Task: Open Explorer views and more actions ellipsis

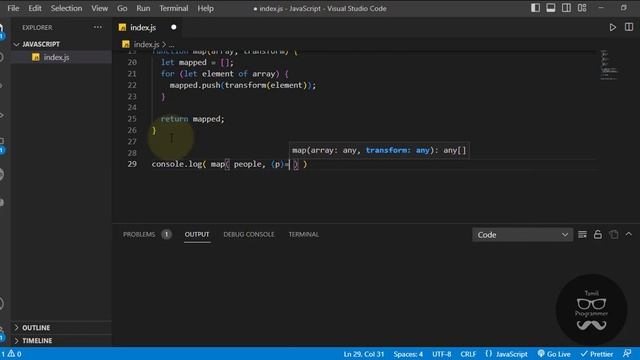Action: (x=98, y=27)
